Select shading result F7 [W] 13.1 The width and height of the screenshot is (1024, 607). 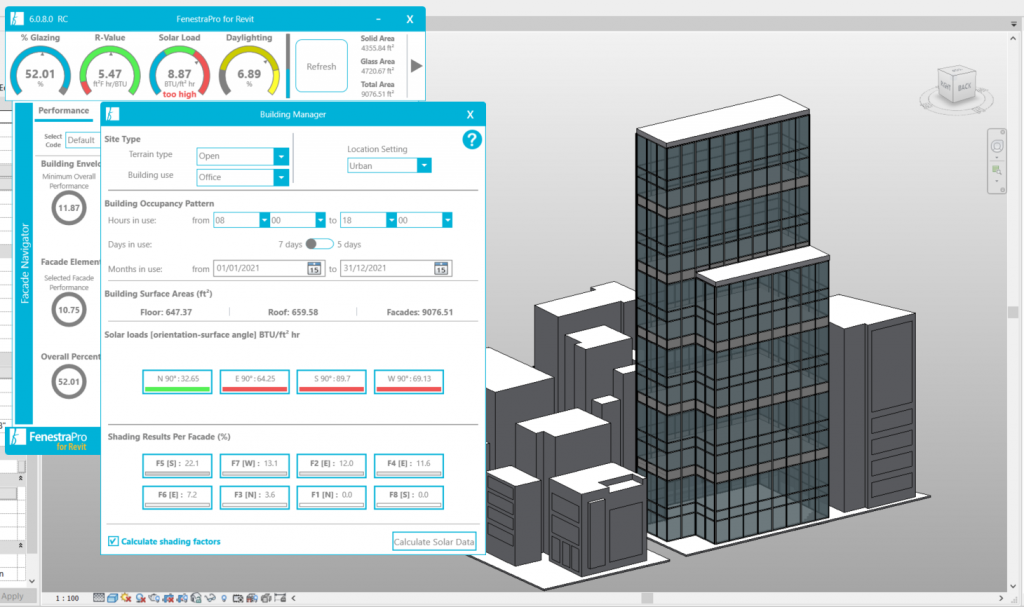click(255, 465)
